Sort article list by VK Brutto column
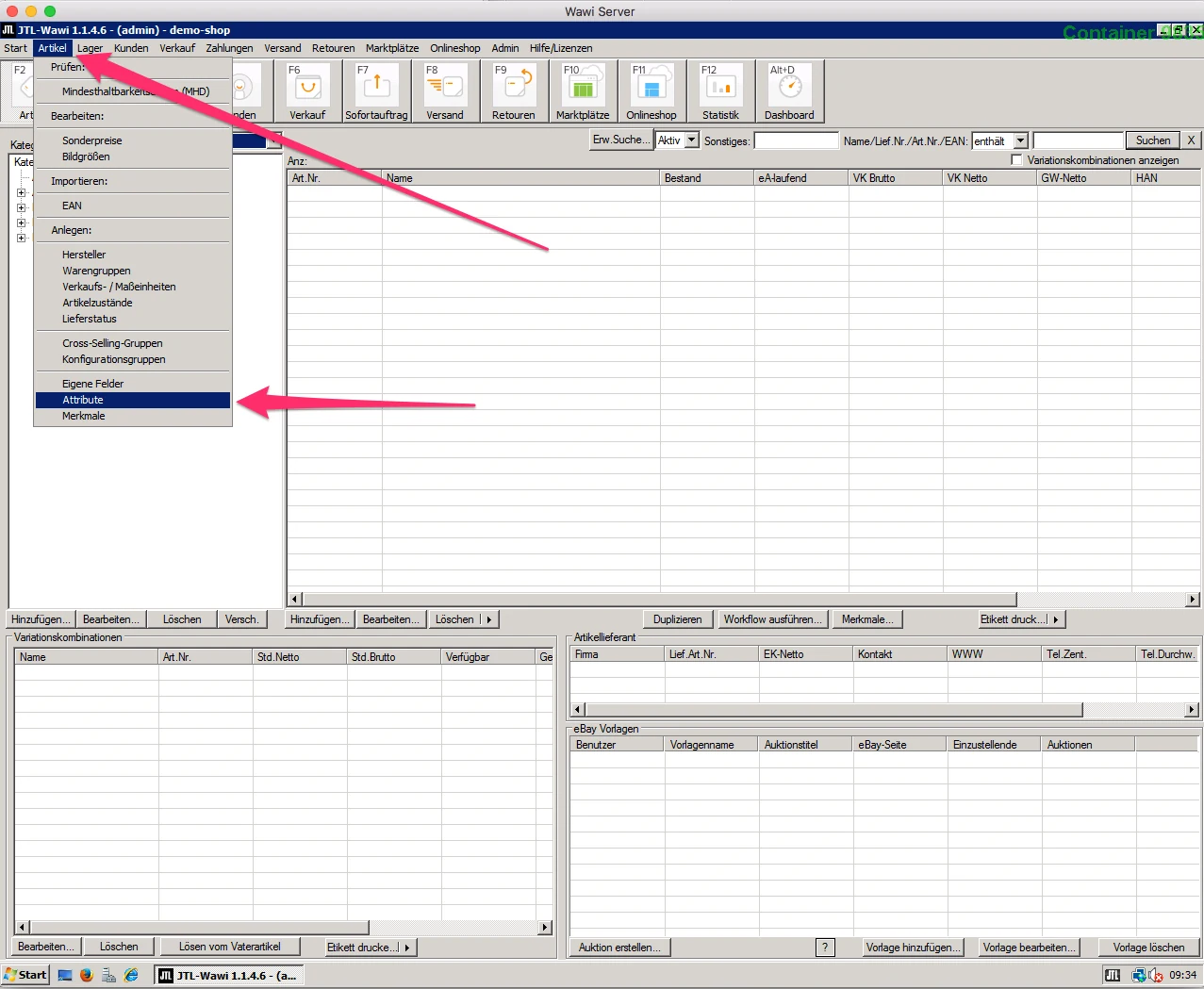1204x989 pixels. pos(896,177)
